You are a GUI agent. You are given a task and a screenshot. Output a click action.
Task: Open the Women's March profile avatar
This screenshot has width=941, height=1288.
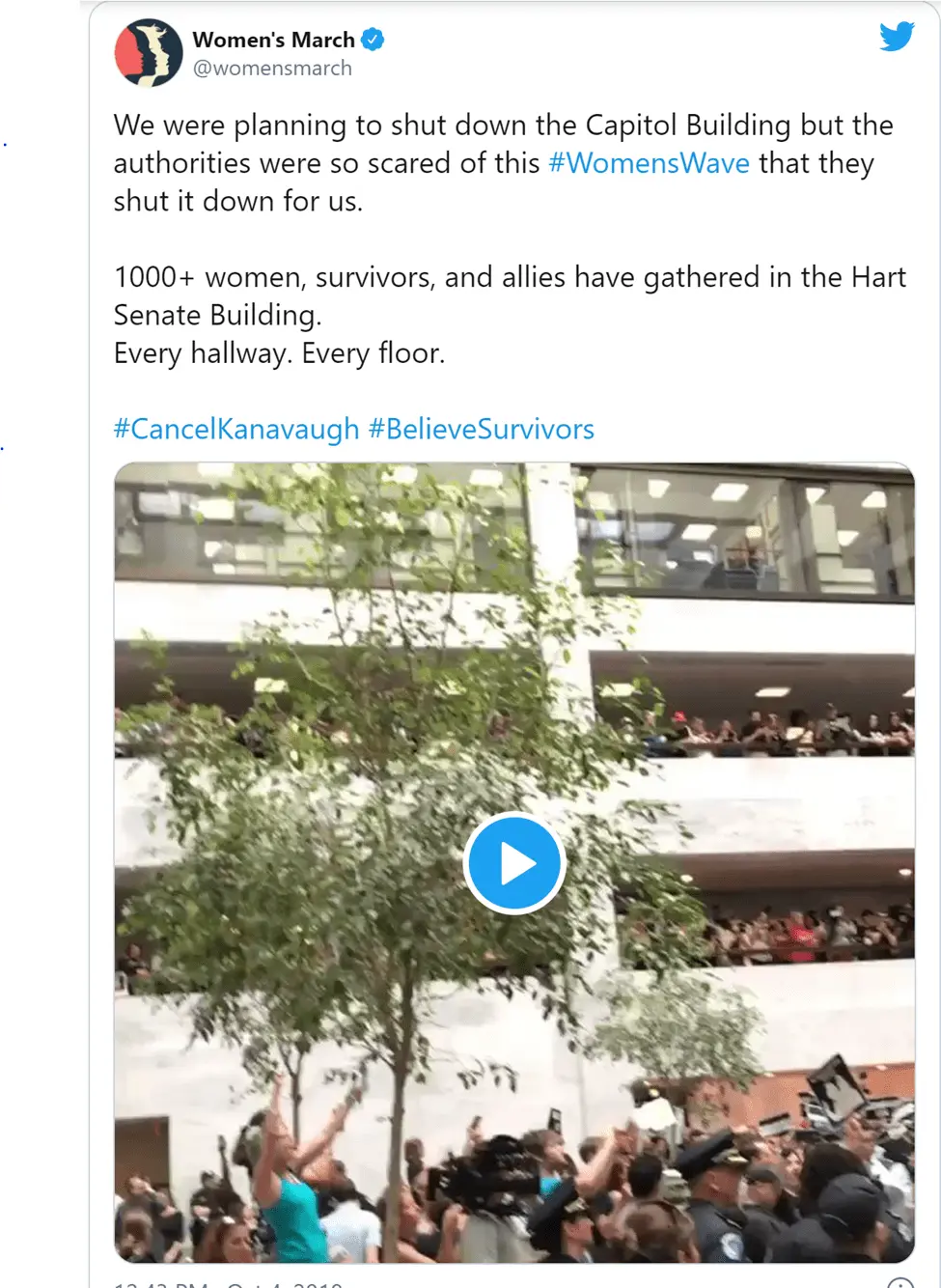point(149,53)
